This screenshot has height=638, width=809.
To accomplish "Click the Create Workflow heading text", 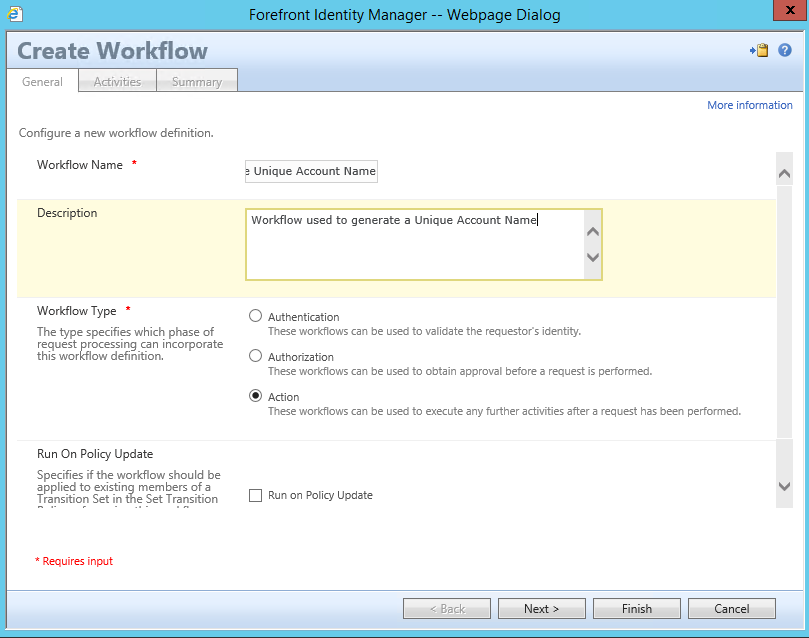I will click(112, 51).
